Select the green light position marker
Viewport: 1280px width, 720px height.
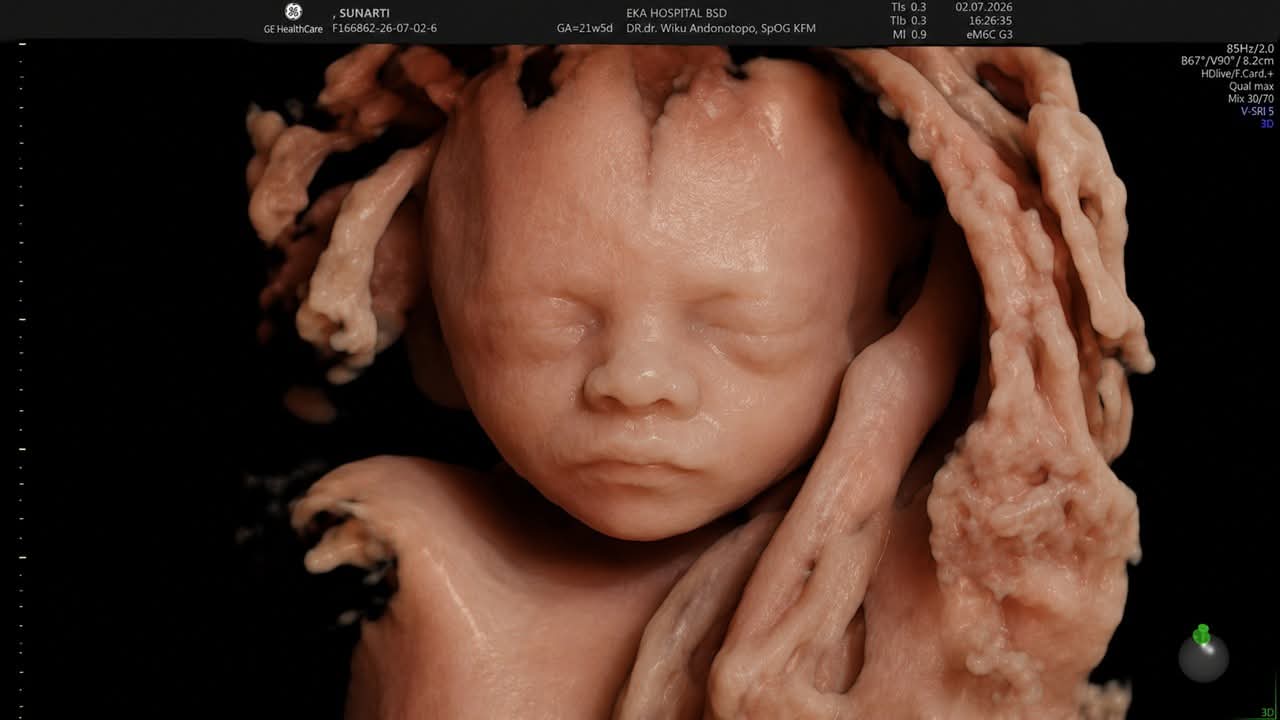(1202, 634)
